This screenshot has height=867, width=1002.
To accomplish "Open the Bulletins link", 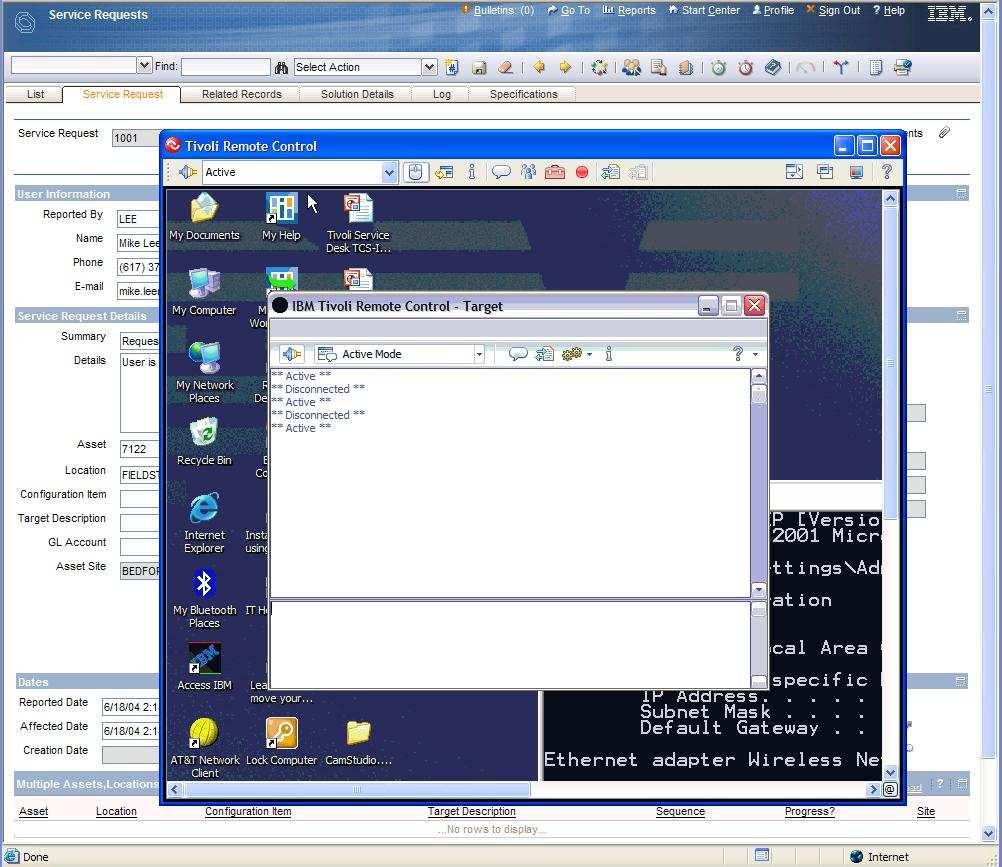I will click(504, 10).
